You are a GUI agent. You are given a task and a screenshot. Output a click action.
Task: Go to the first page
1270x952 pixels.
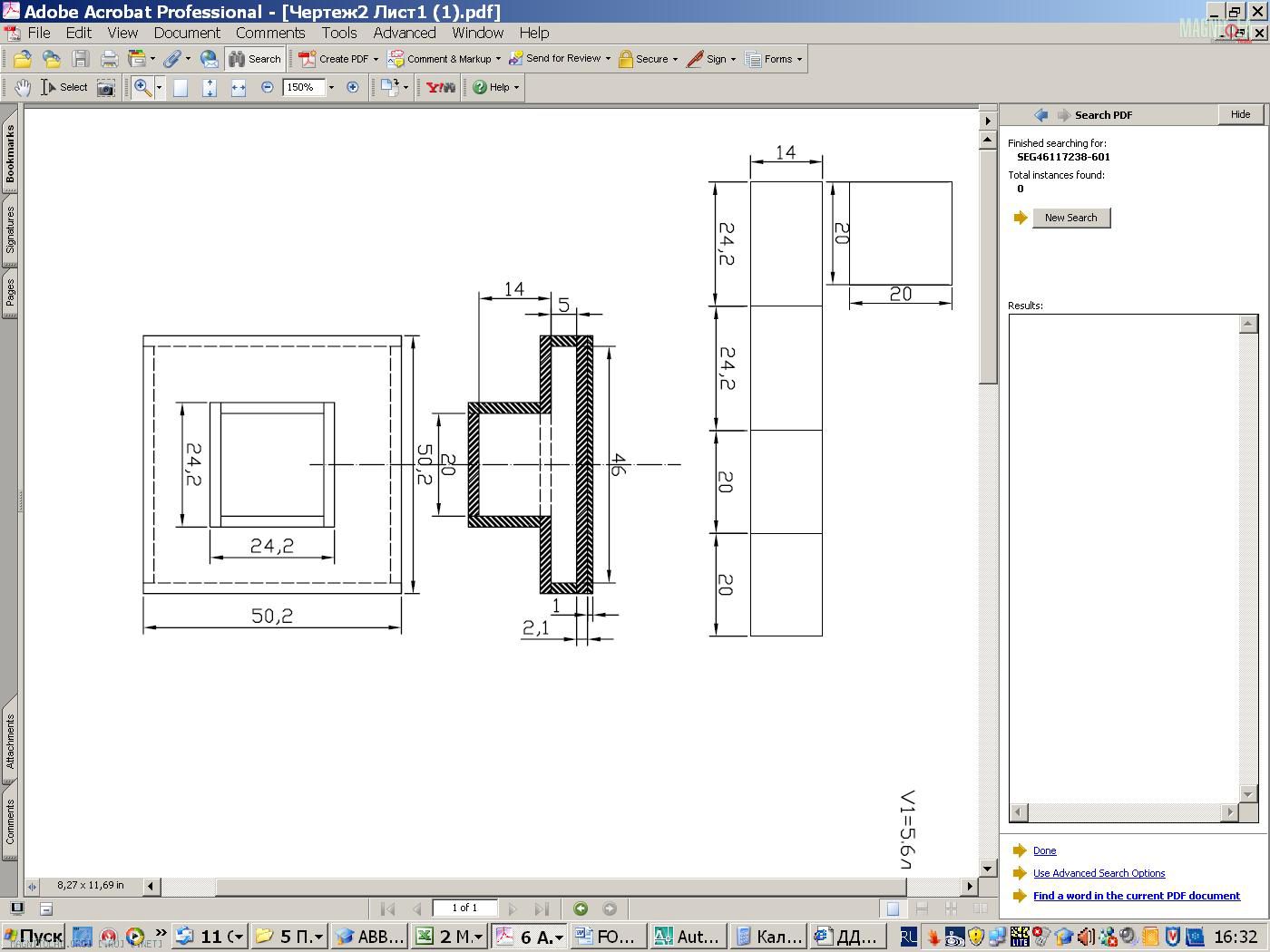click(387, 908)
